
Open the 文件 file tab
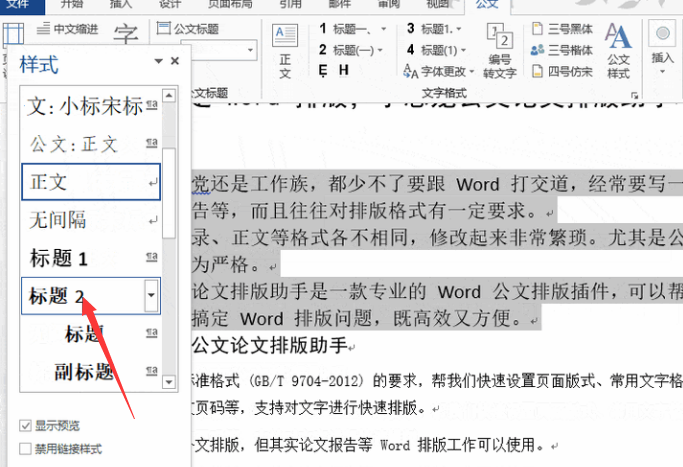[17, 5]
